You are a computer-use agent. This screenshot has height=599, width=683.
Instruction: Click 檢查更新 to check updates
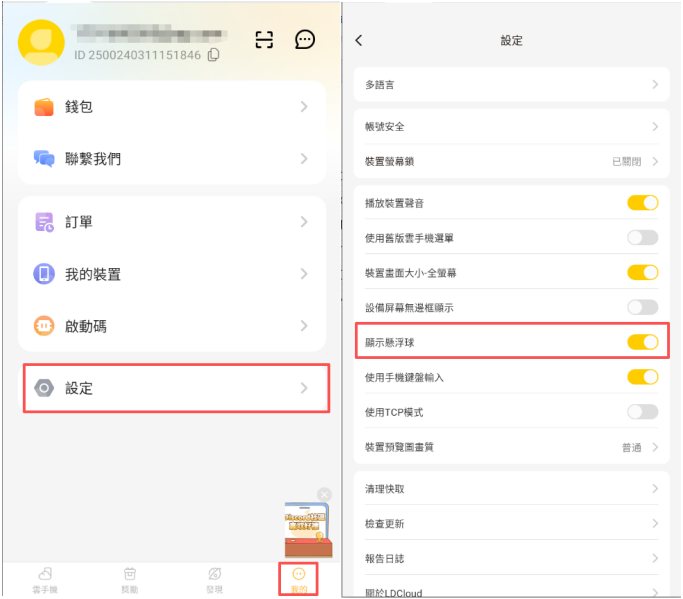click(511, 524)
